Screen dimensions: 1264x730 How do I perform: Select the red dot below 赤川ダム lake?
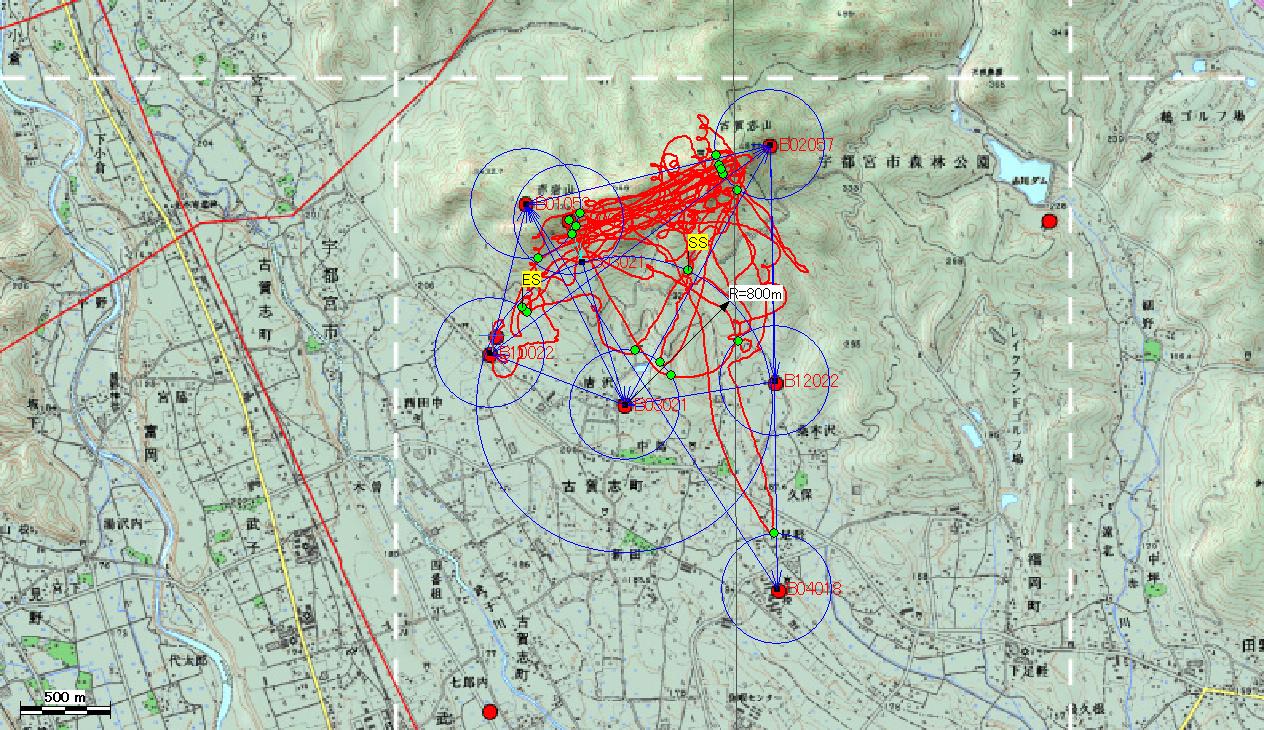pyautogui.click(x=1049, y=221)
